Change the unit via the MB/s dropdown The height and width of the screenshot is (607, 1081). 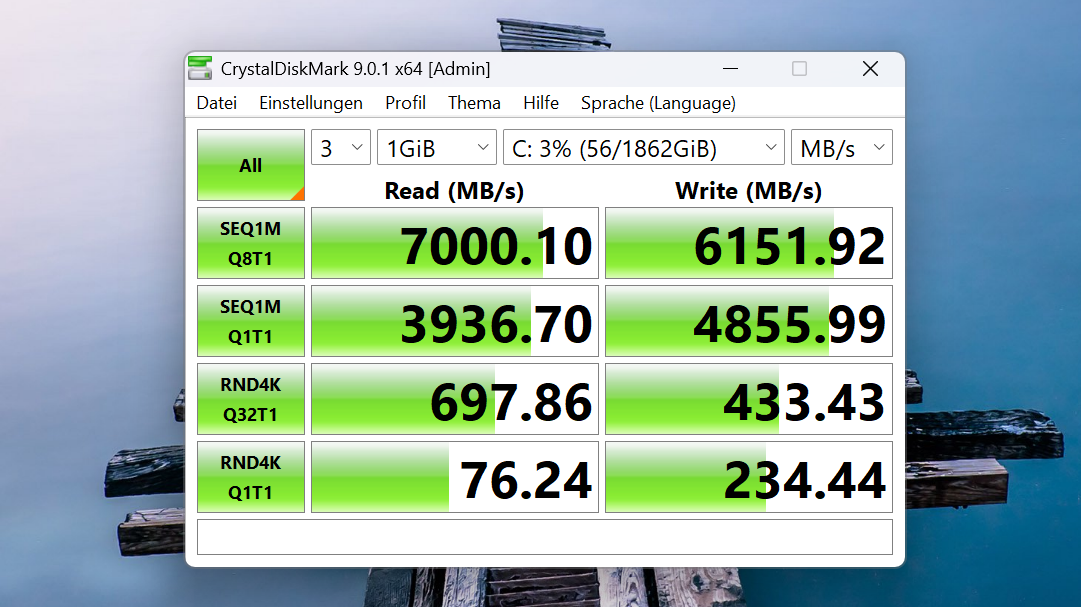tap(841, 146)
